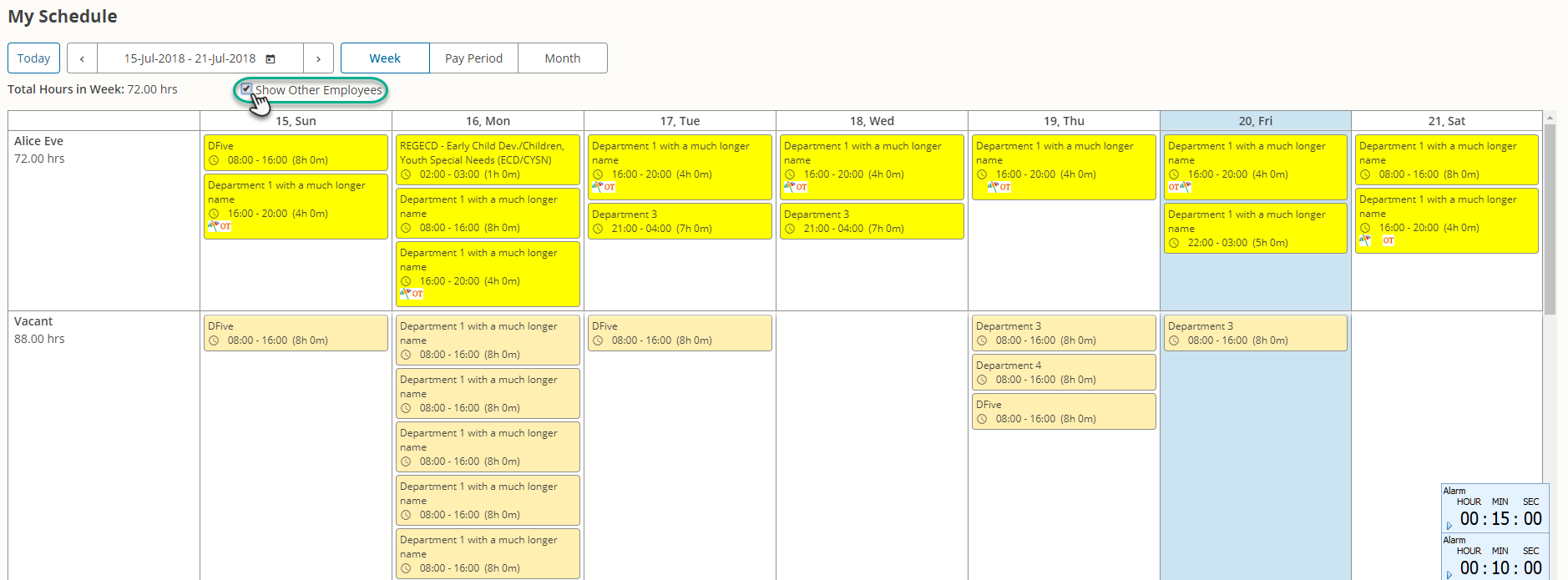Open Alice Eve's Wednesday Department 3 shift card

(872, 221)
